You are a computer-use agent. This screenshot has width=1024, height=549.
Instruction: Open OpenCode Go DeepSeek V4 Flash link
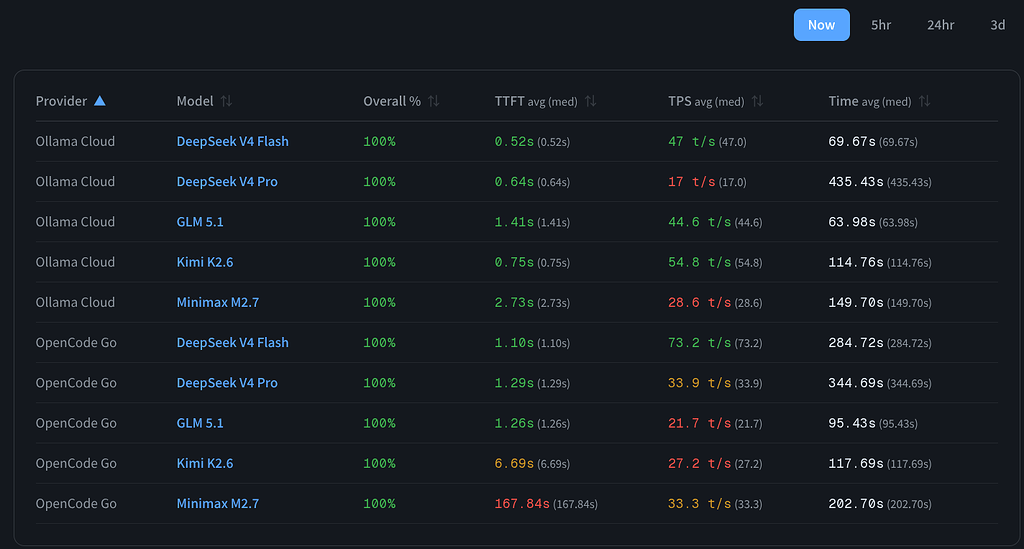click(x=232, y=343)
